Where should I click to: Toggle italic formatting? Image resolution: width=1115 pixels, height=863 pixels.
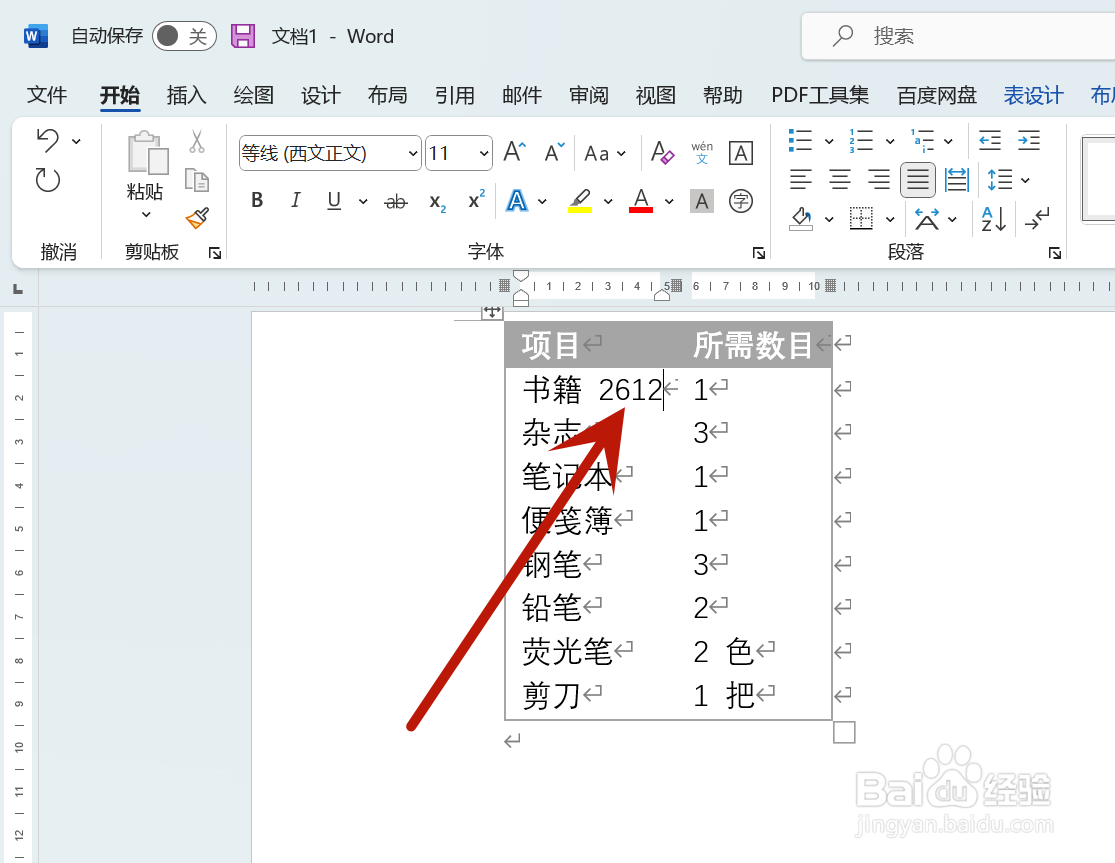coord(296,200)
